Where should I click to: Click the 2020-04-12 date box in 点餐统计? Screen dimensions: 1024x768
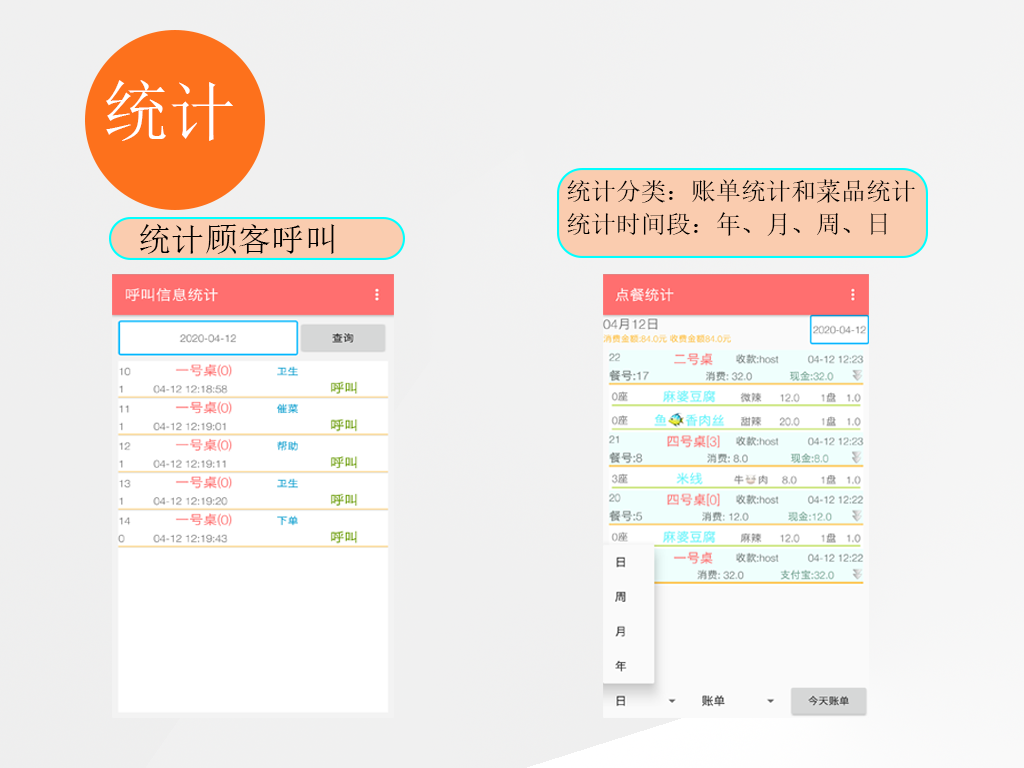(839, 330)
